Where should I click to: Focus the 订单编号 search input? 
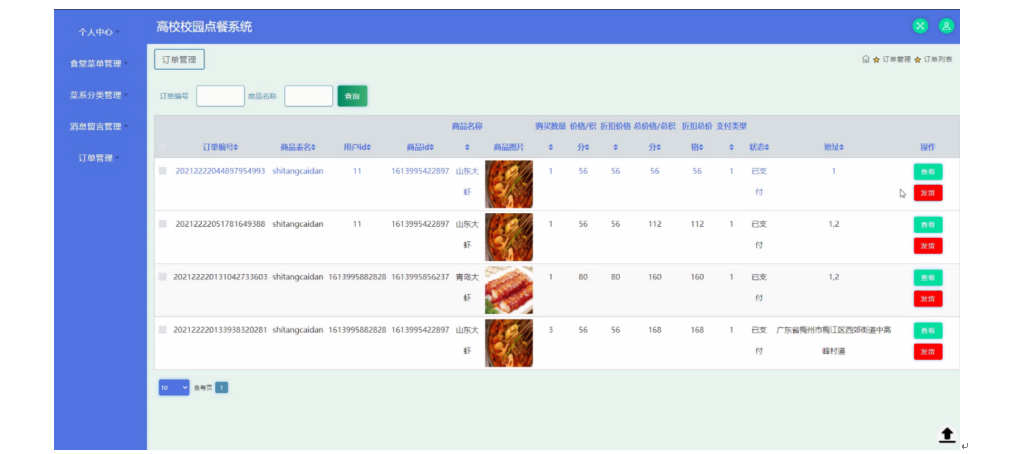[221, 96]
